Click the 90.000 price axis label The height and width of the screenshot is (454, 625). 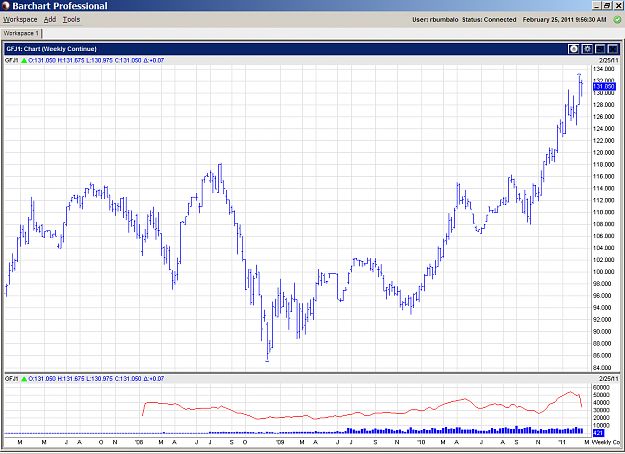click(603, 332)
